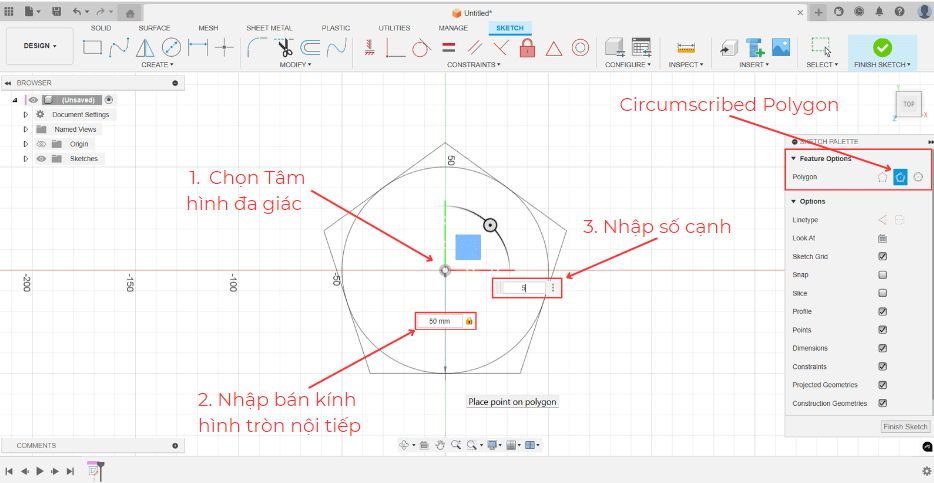
Task: Select the Sketch Dimension tool
Action: point(198,47)
